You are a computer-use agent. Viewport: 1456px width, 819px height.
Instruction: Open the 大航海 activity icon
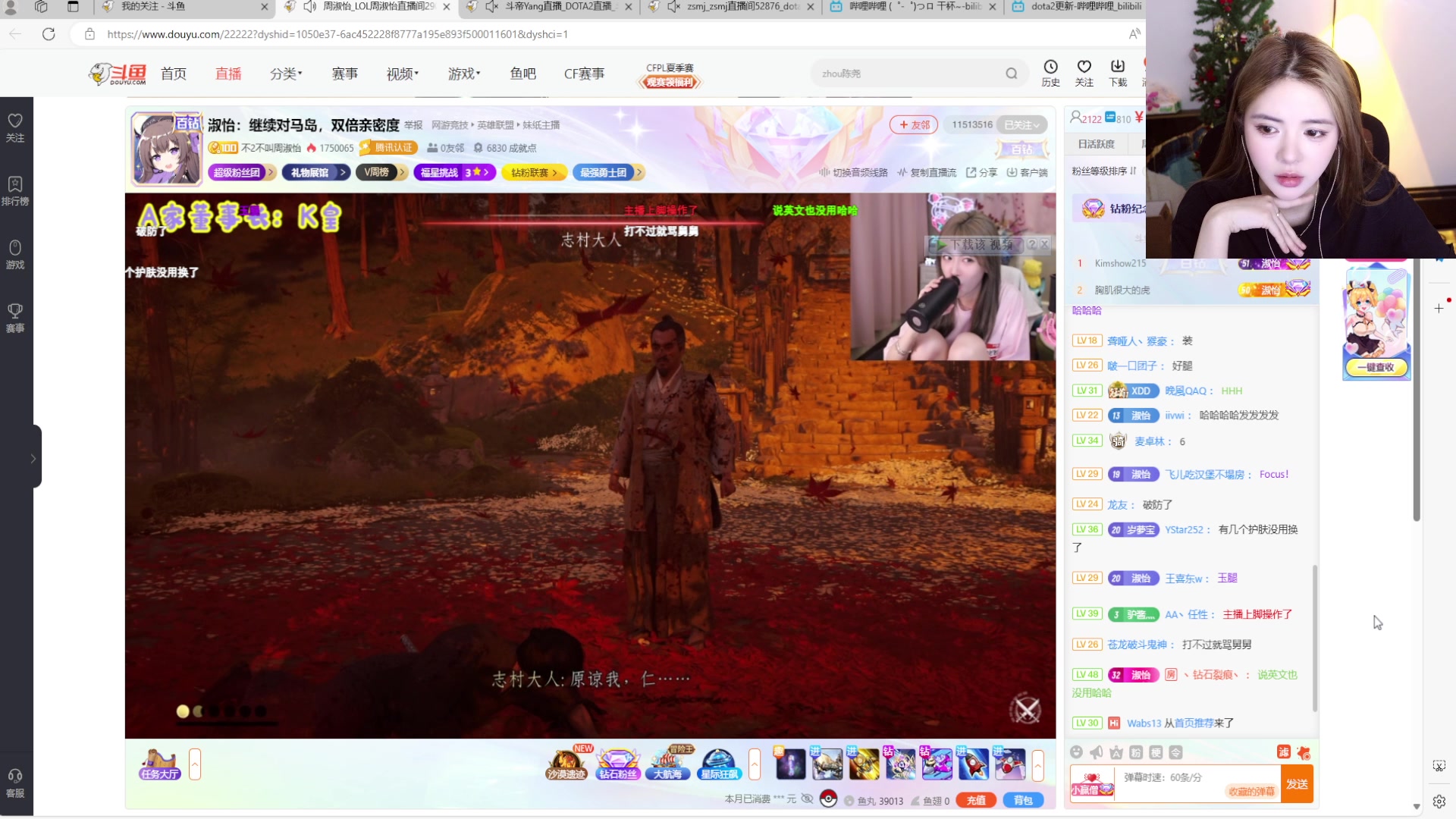(668, 764)
